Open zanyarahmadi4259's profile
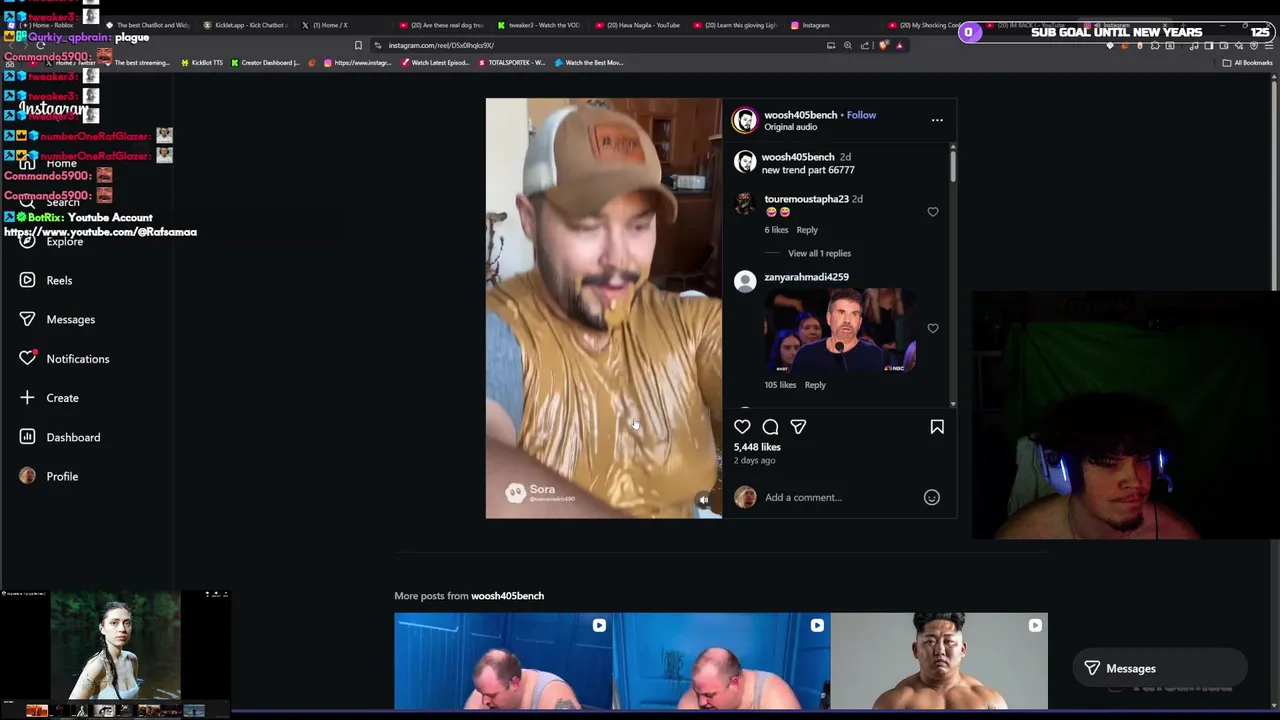Viewport: 1280px width, 720px height. coord(806,277)
